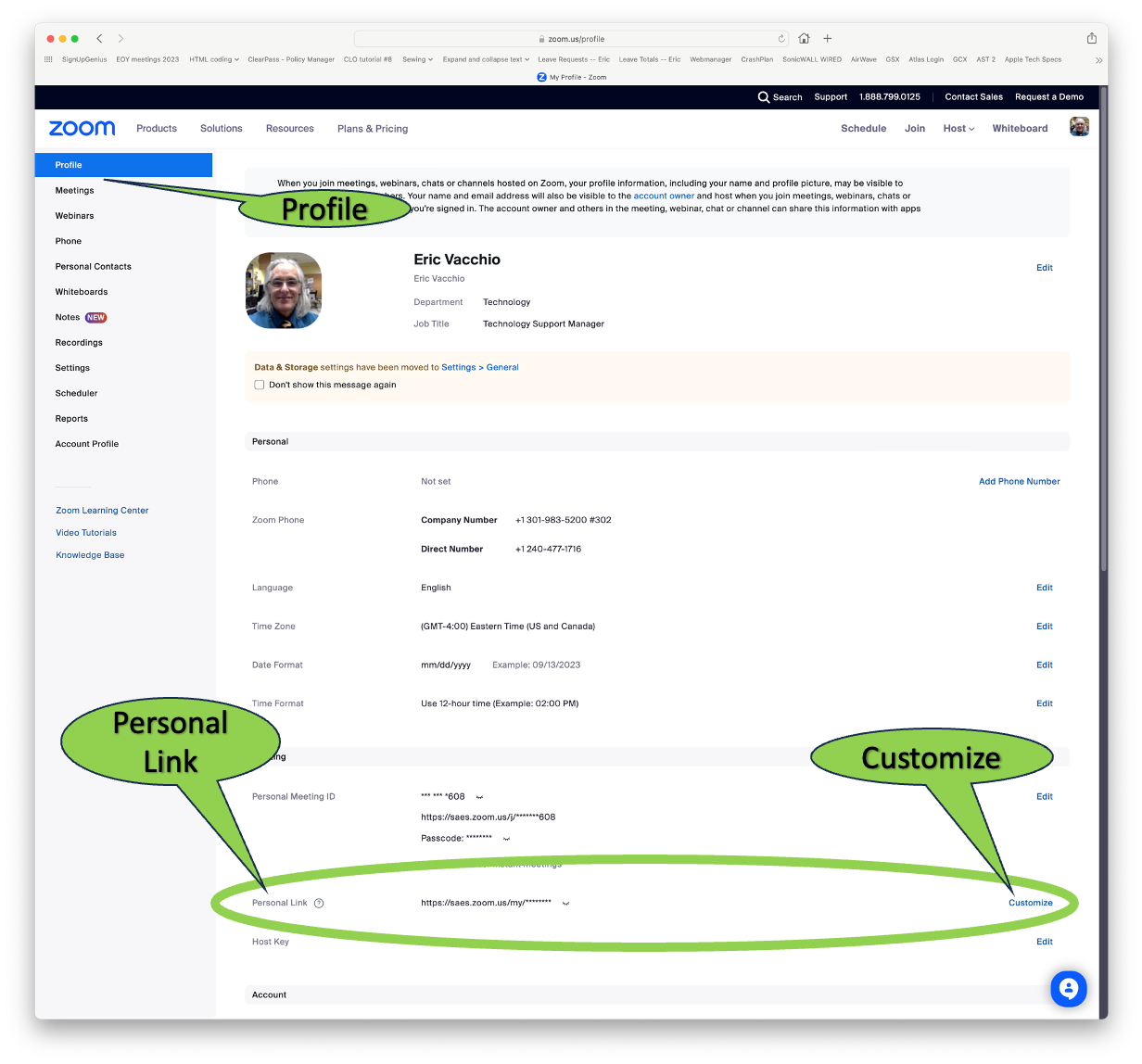Open Whiteboard from the header
1142x1064 pixels.
click(1021, 129)
